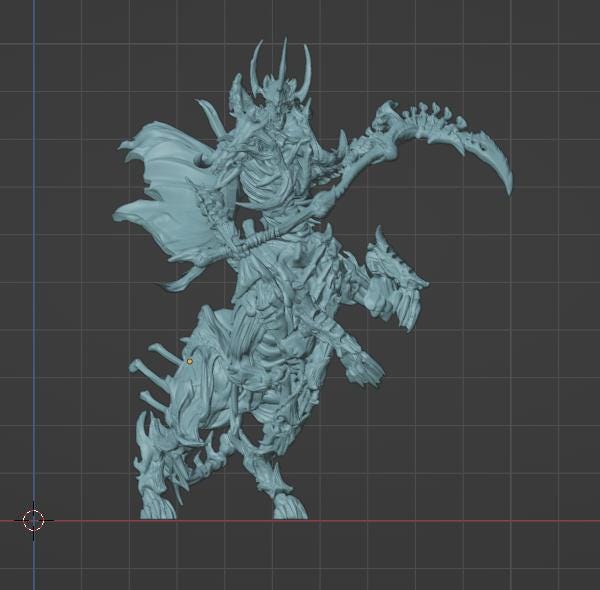The width and height of the screenshot is (600, 590).
Task: Click empty grid space right of the model
Action: click(520, 380)
